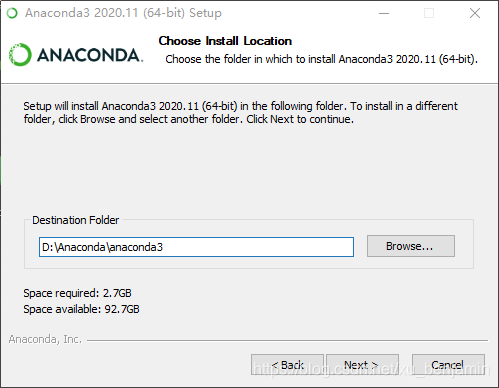Close the setup window
The height and width of the screenshot is (388, 499).
coord(475,13)
